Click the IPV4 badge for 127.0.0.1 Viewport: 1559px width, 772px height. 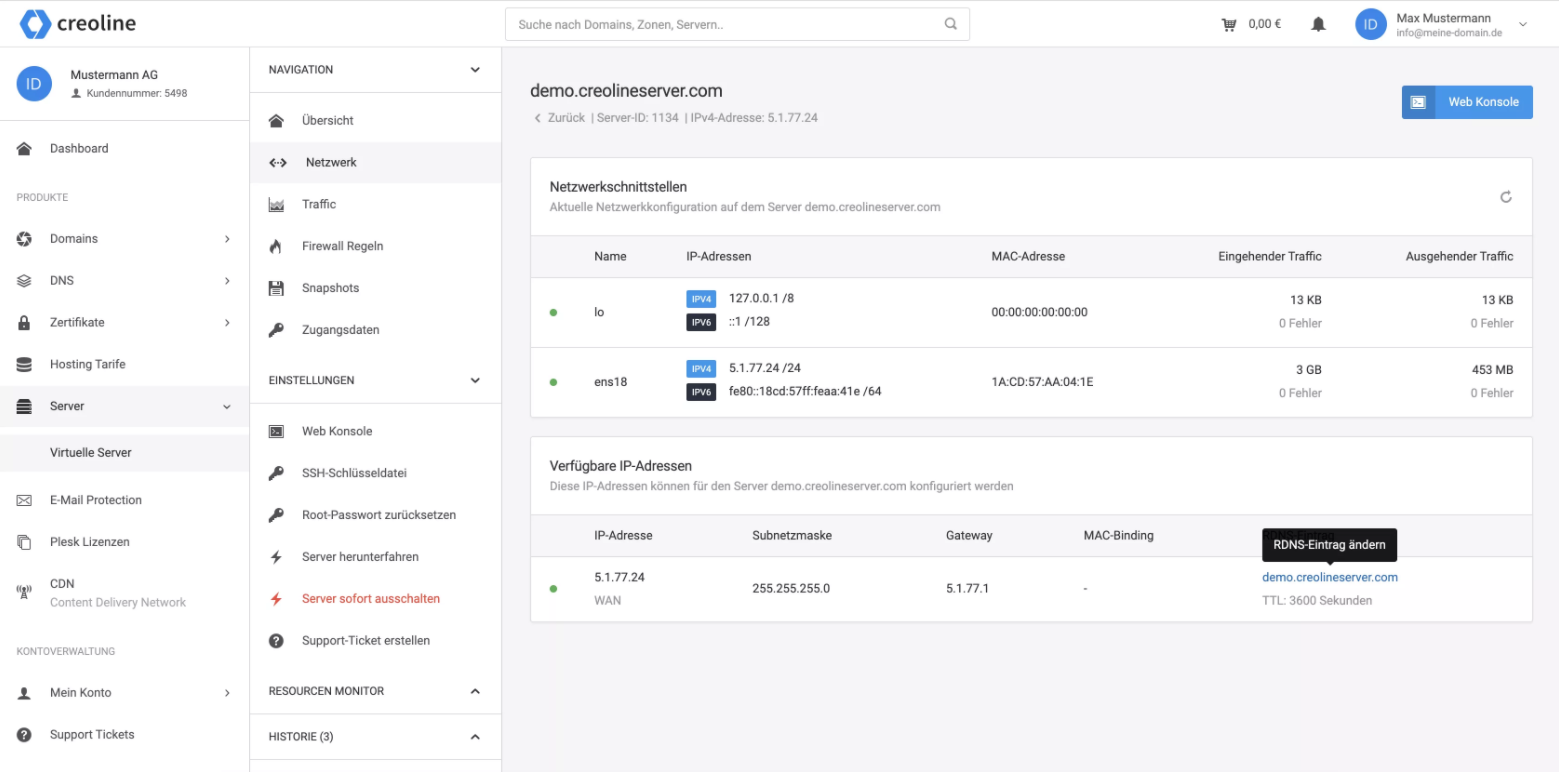[x=701, y=299]
